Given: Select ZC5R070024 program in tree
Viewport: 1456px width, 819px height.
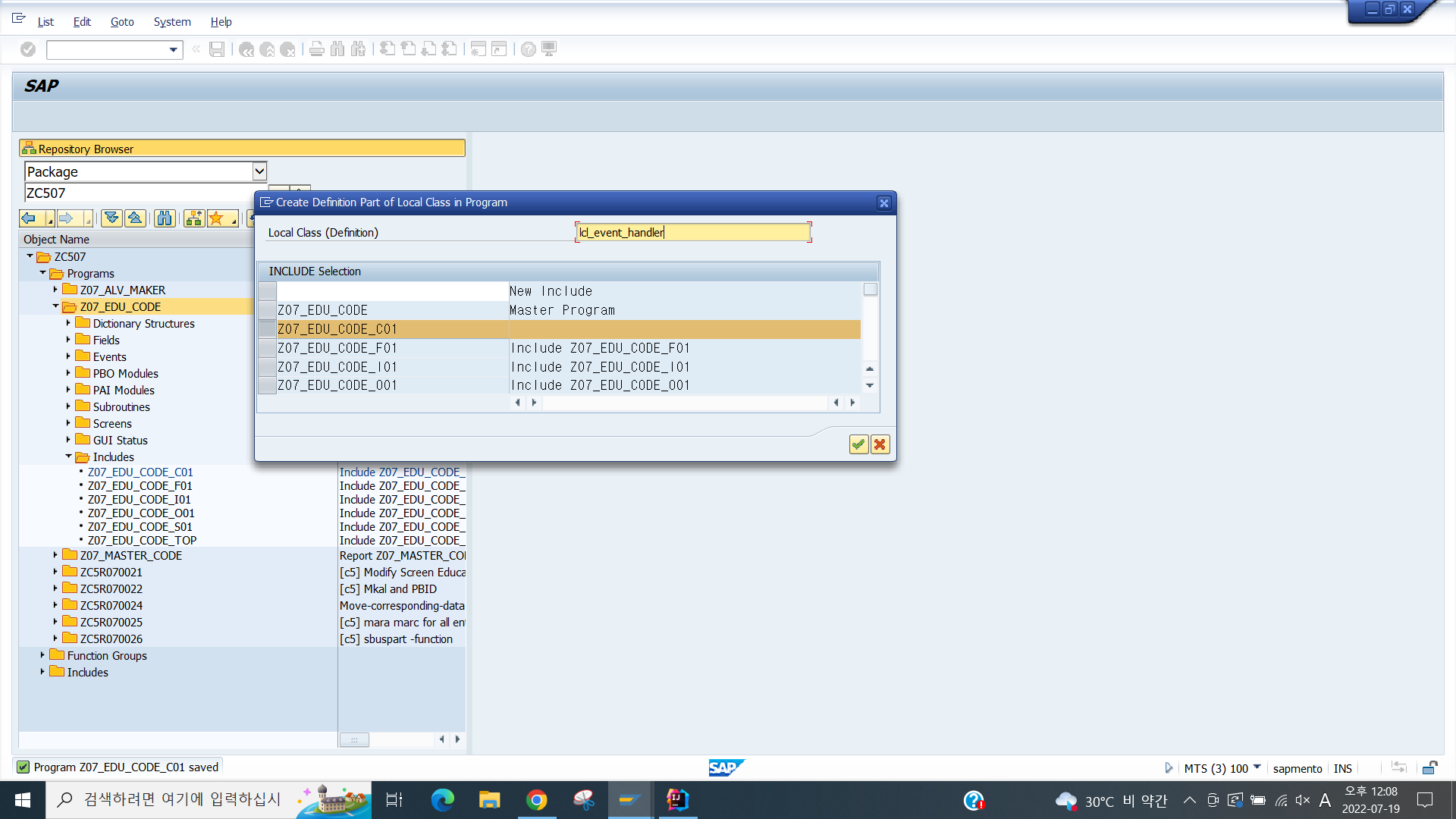Looking at the screenshot, I should pyautogui.click(x=111, y=605).
